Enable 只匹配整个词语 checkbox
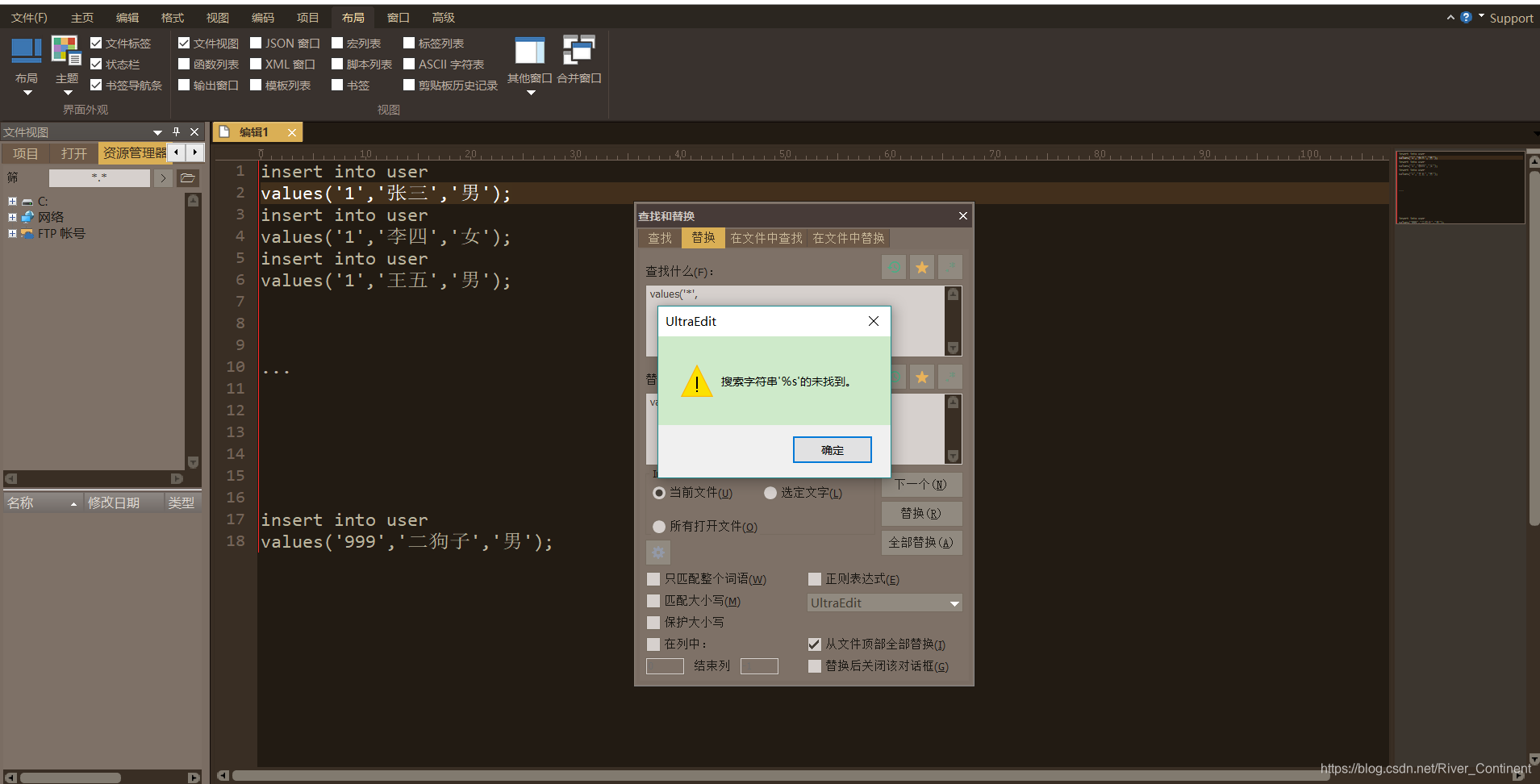 point(653,579)
